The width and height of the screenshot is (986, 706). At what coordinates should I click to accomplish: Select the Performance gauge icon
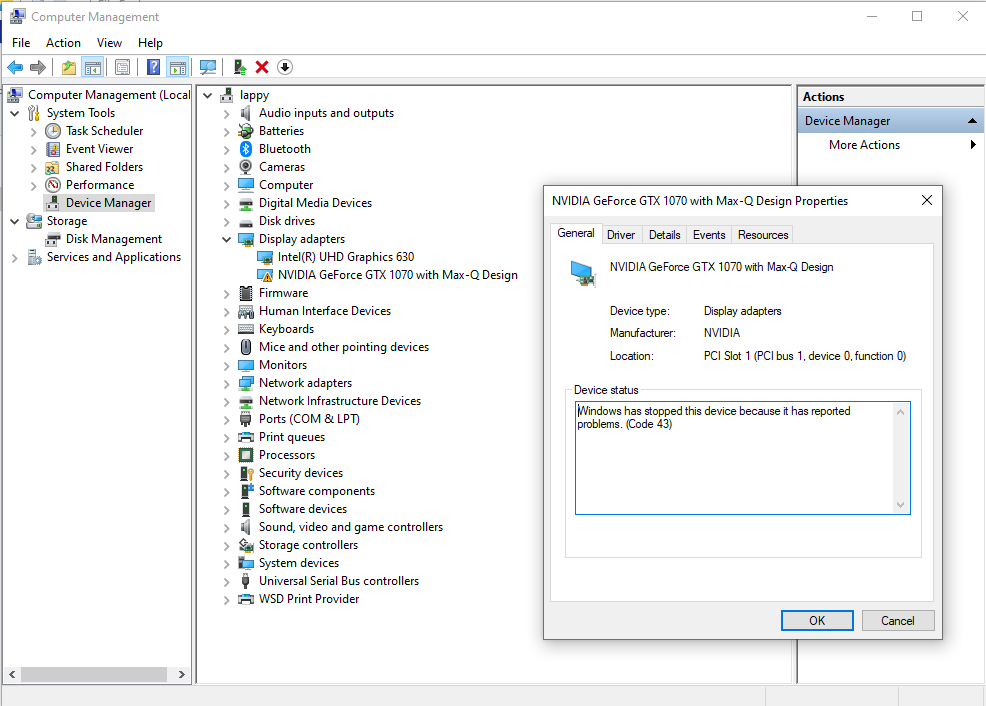coord(53,185)
